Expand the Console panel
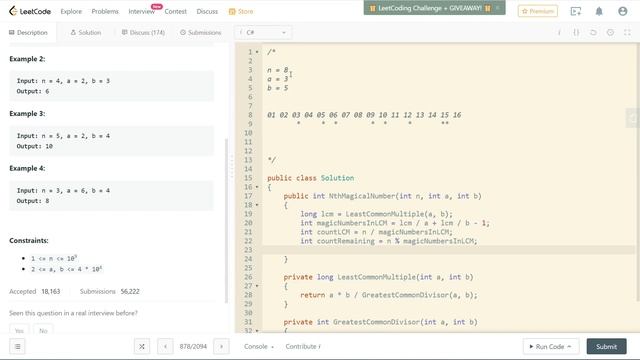The image size is (640, 360). (259, 347)
